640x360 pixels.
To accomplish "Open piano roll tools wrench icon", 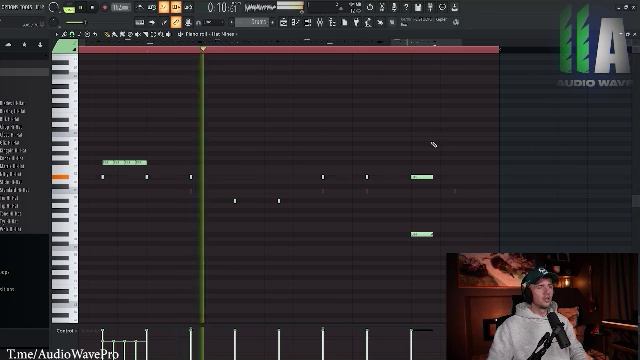I will point(64,35).
